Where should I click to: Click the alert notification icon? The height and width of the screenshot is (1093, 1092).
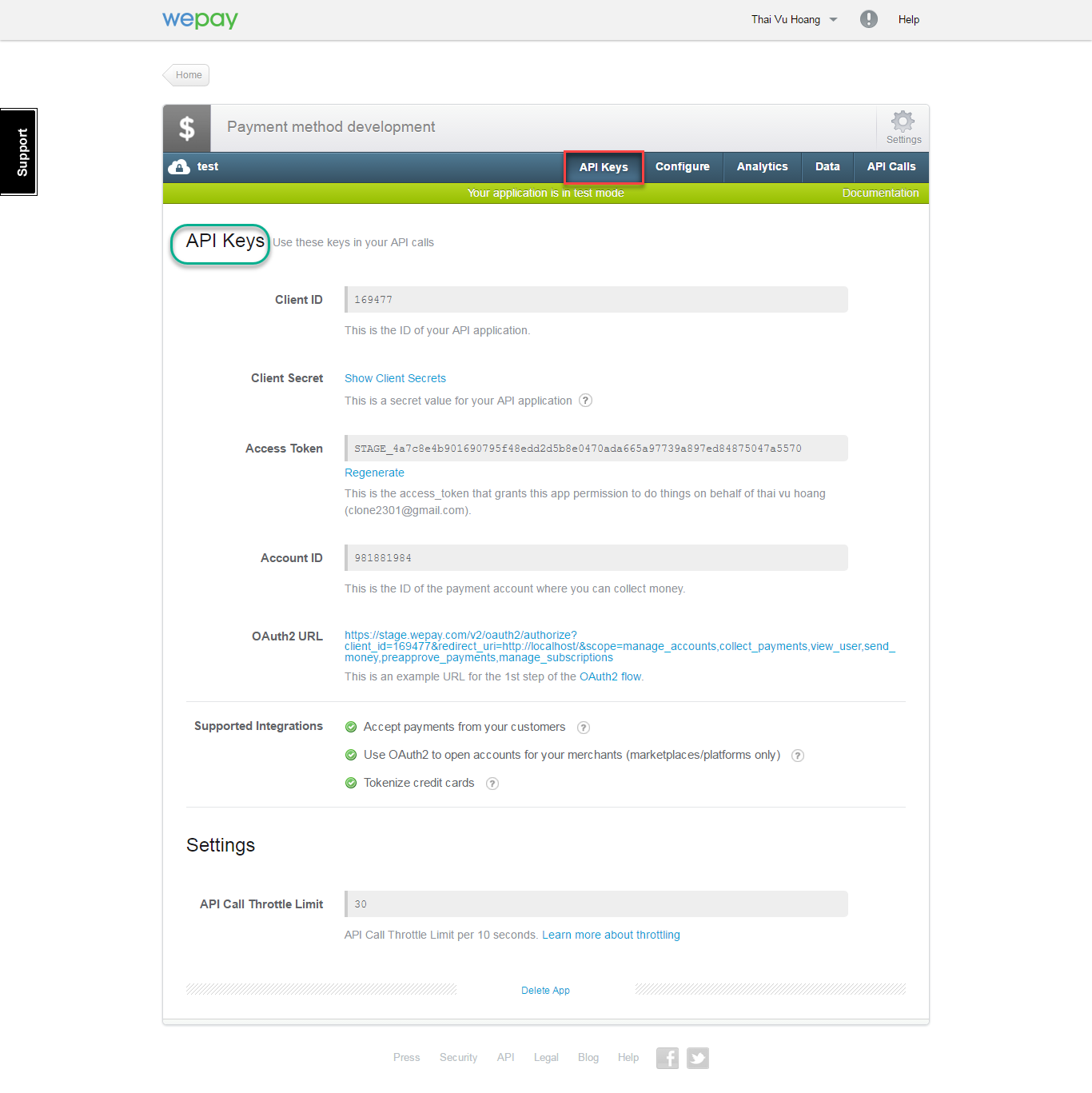click(868, 19)
